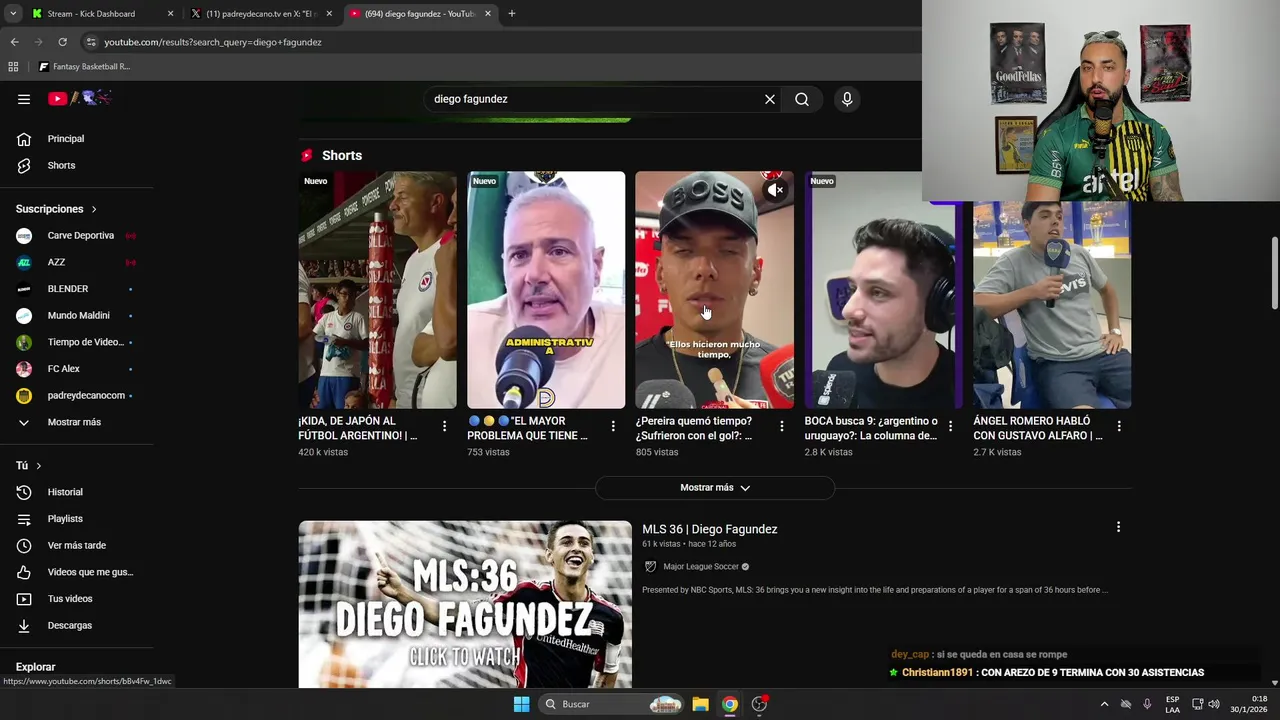Open the KIDA de Japón short thumbnail
Image resolution: width=1280 pixels, height=720 pixels.
coord(377,290)
